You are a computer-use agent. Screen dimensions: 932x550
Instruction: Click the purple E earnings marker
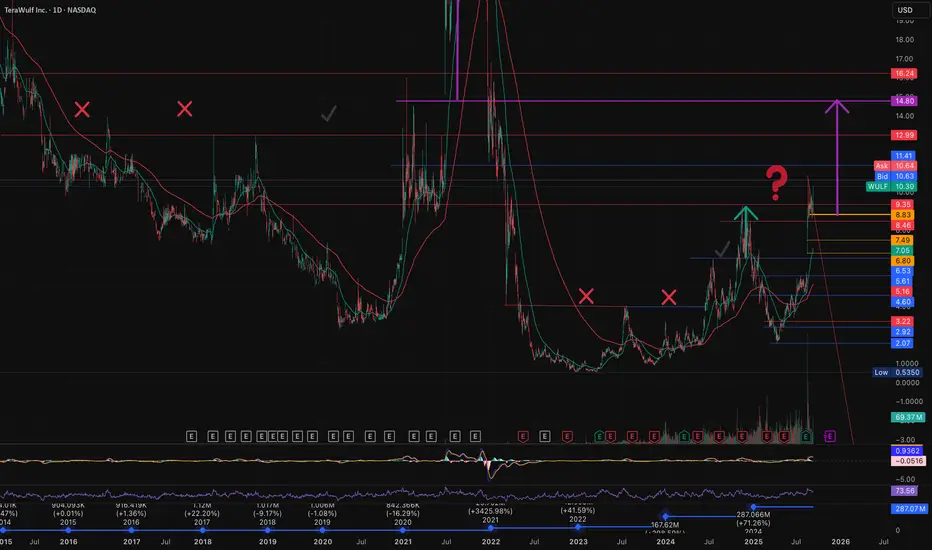(829, 436)
